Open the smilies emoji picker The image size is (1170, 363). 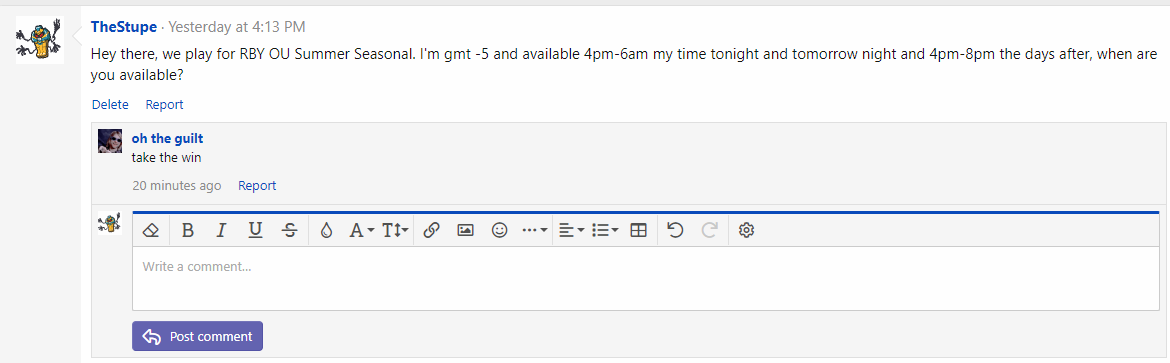click(500, 231)
